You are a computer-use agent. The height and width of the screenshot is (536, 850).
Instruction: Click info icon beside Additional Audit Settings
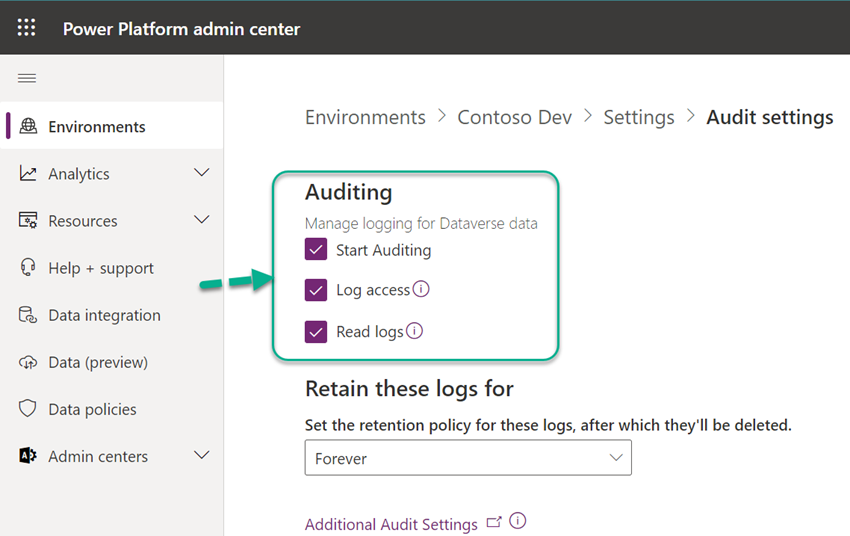coord(518,521)
